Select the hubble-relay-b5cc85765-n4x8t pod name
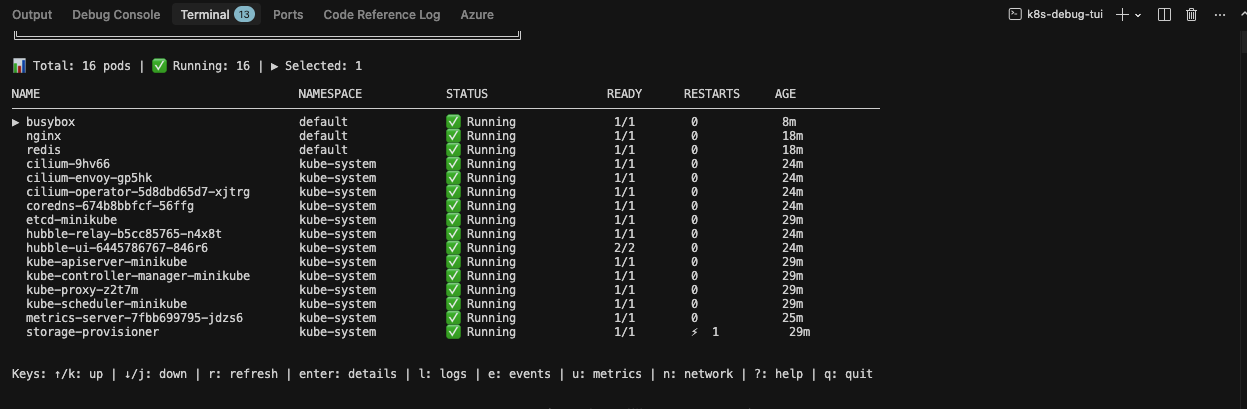This screenshot has width=1247, height=409. [124, 234]
